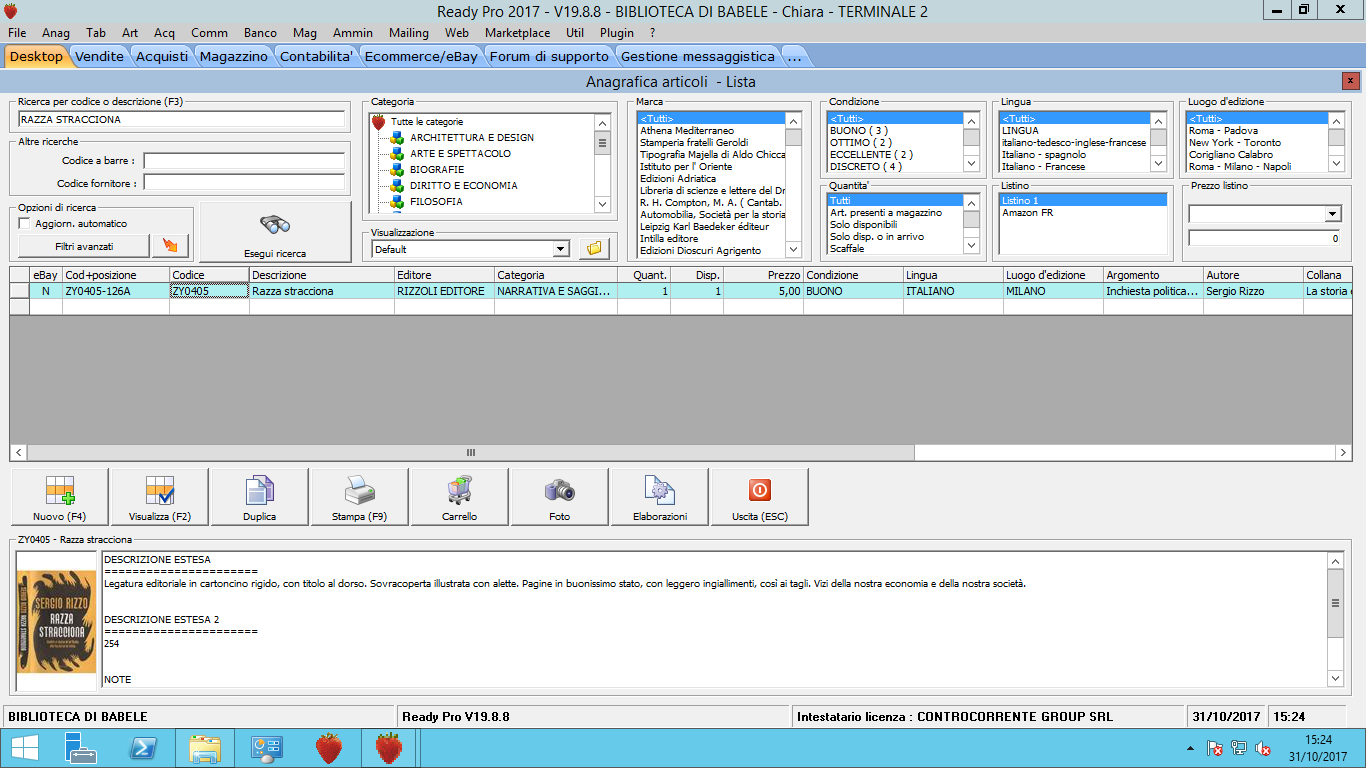The width and height of the screenshot is (1366, 768).
Task: Go to the Ecommerce/eBay tab
Action: 421,57
